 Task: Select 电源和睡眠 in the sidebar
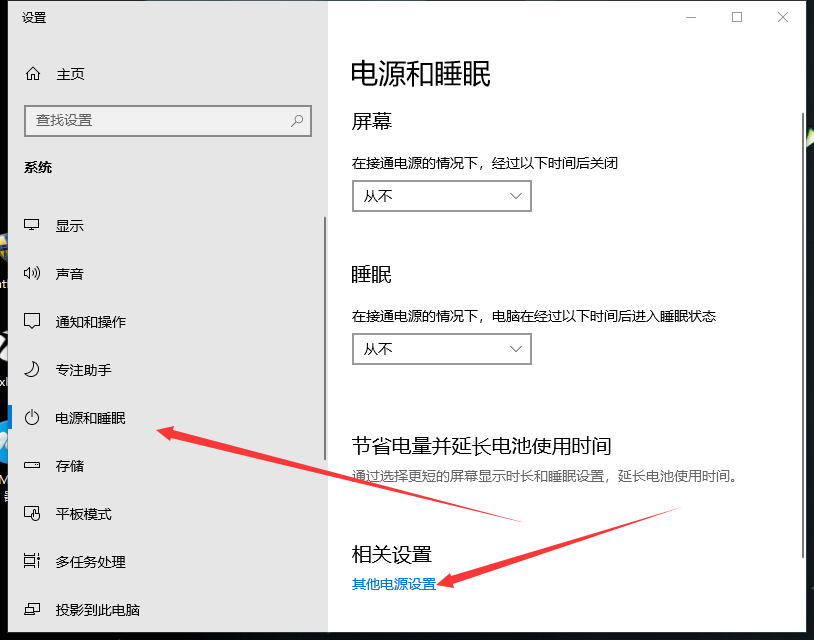point(90,418)
